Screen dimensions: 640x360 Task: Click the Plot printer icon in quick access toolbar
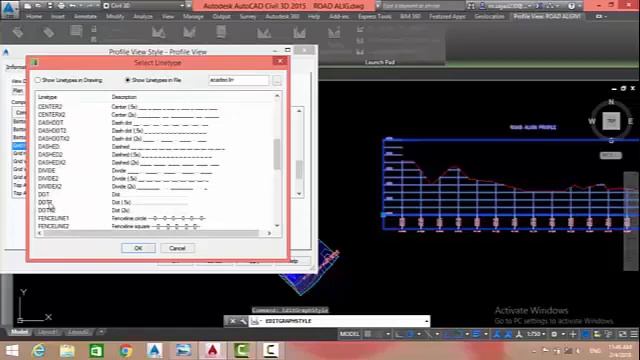point(61,6)
